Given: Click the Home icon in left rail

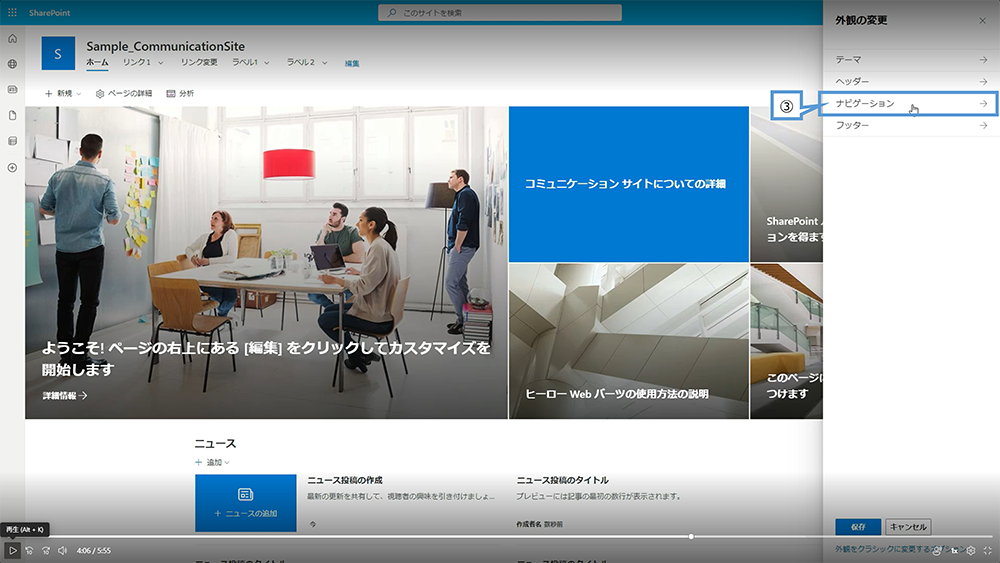Looking at the screenshot, I should (12, 38).
